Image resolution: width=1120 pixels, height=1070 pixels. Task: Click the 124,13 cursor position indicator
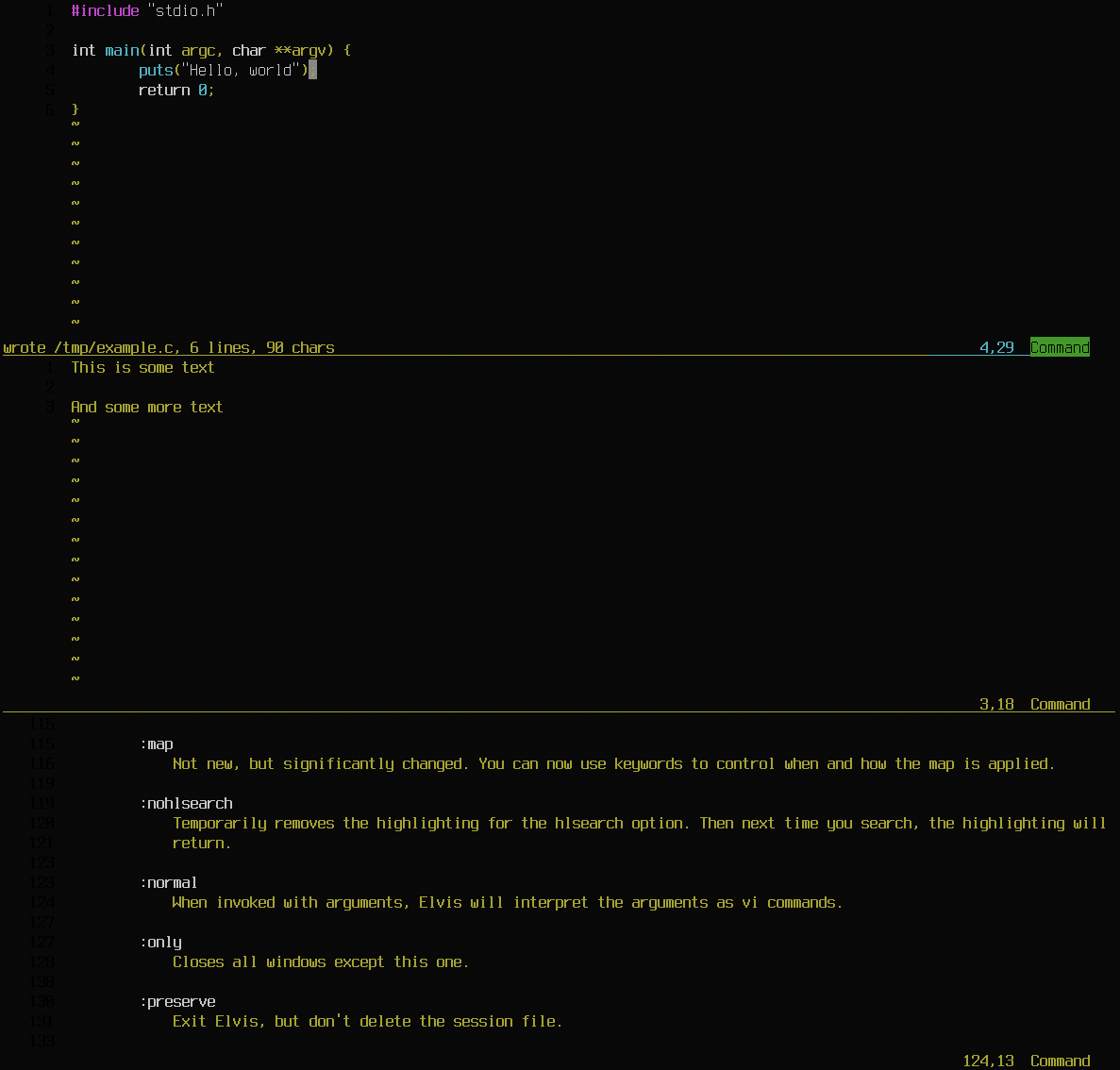[x=989, y=1061]
